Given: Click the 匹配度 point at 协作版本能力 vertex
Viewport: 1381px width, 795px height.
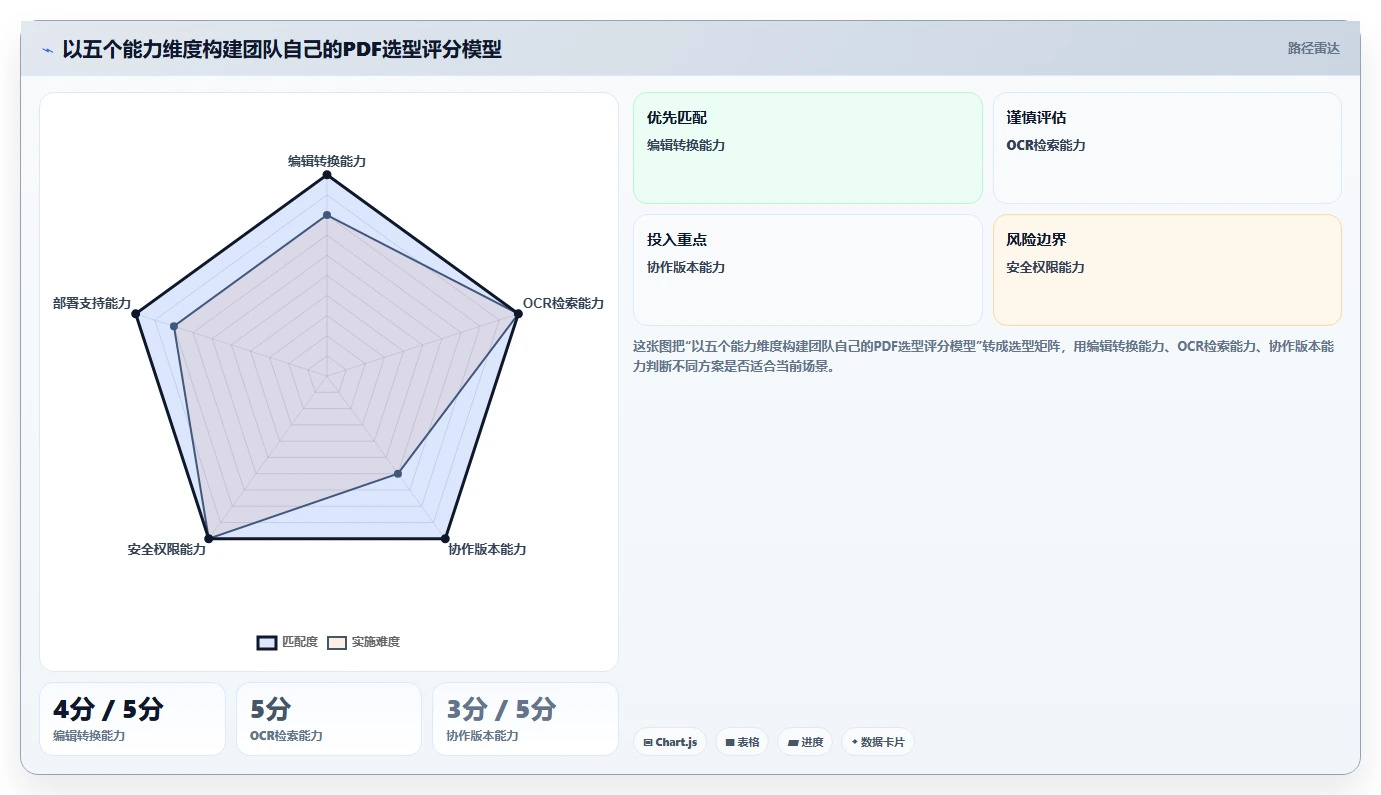Looking at the screenshot, I should pyautogui.click(x=445, y=539).
